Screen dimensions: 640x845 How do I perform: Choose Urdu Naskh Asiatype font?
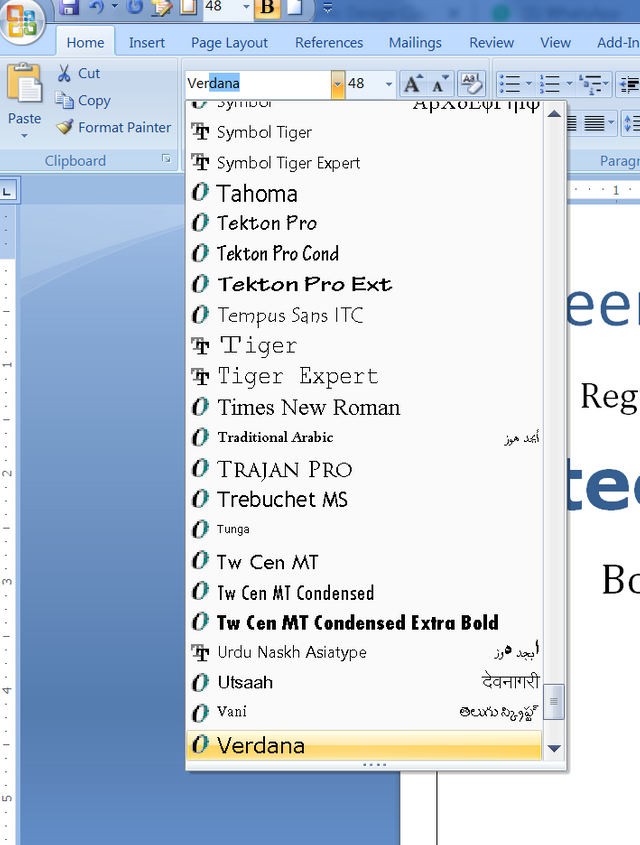tap(364, 652)
